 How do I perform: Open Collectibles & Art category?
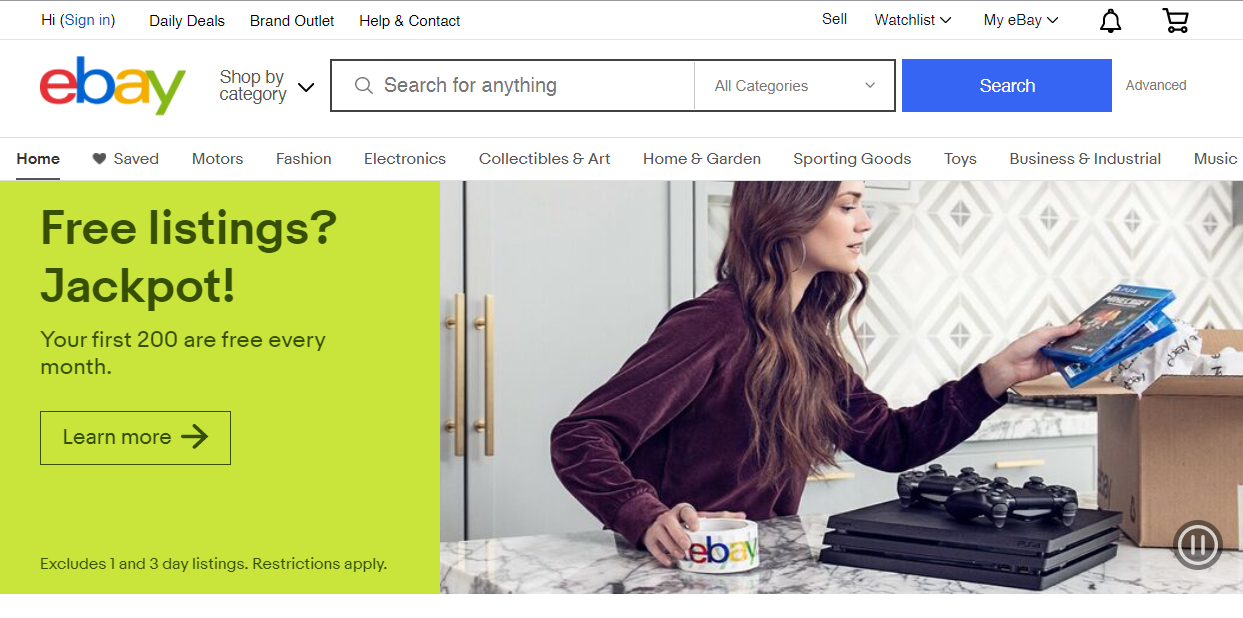[x=544, y=158]
